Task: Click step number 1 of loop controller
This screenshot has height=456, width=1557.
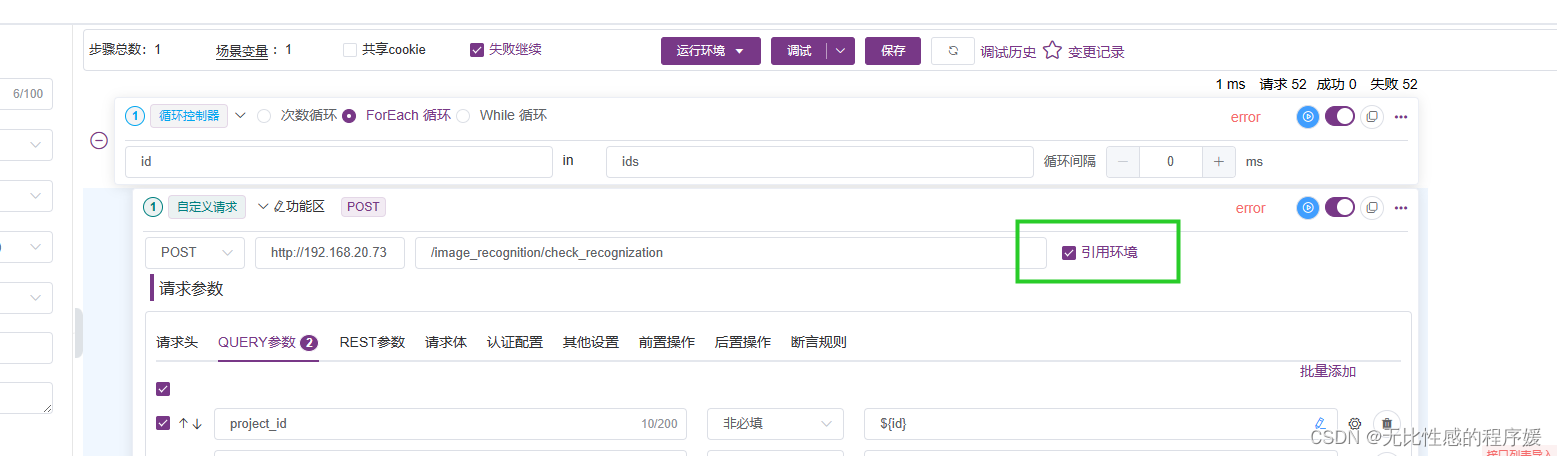Action: point(135,116)
